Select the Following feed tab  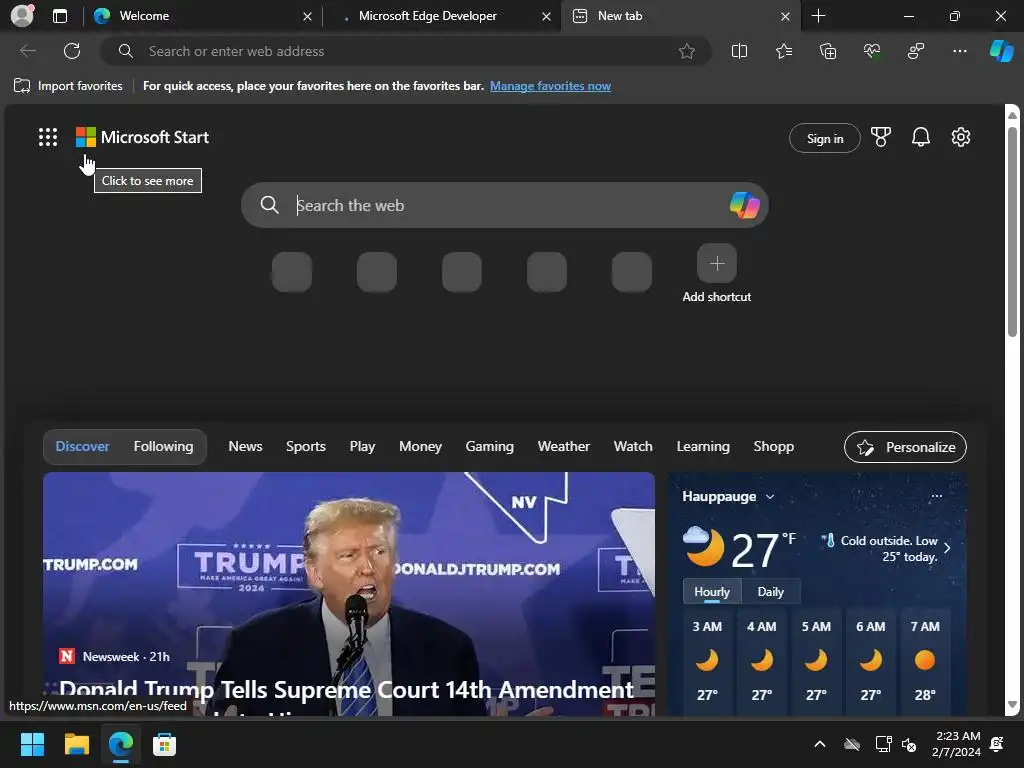coord(163,446)
